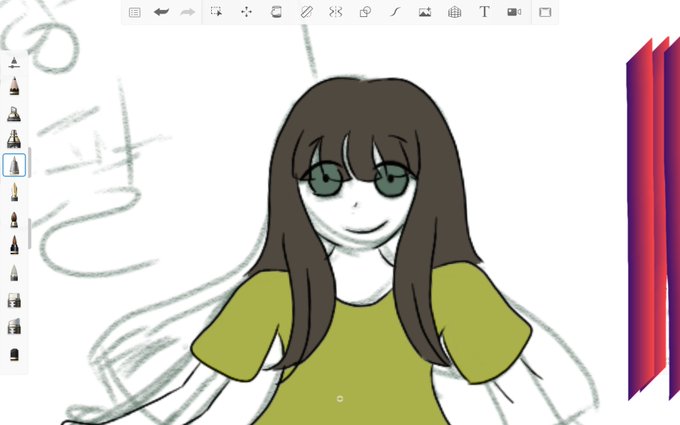The width and height of the screenshot is (680, 425).
Task: Pick the dark metal marker brush
Action: pos(14,139)
